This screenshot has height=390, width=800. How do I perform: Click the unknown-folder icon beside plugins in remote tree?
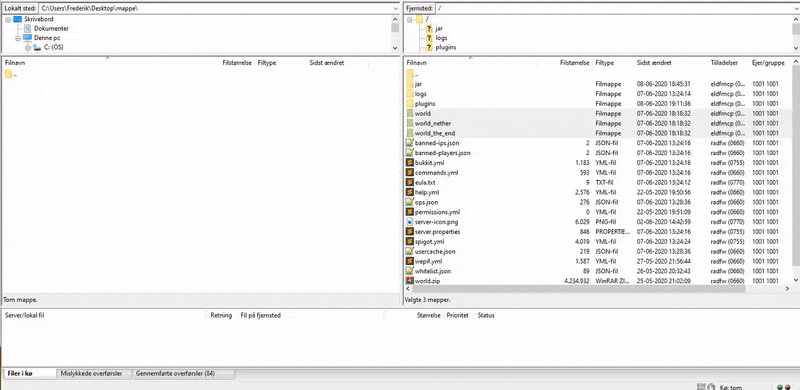(x=429, y=47)
